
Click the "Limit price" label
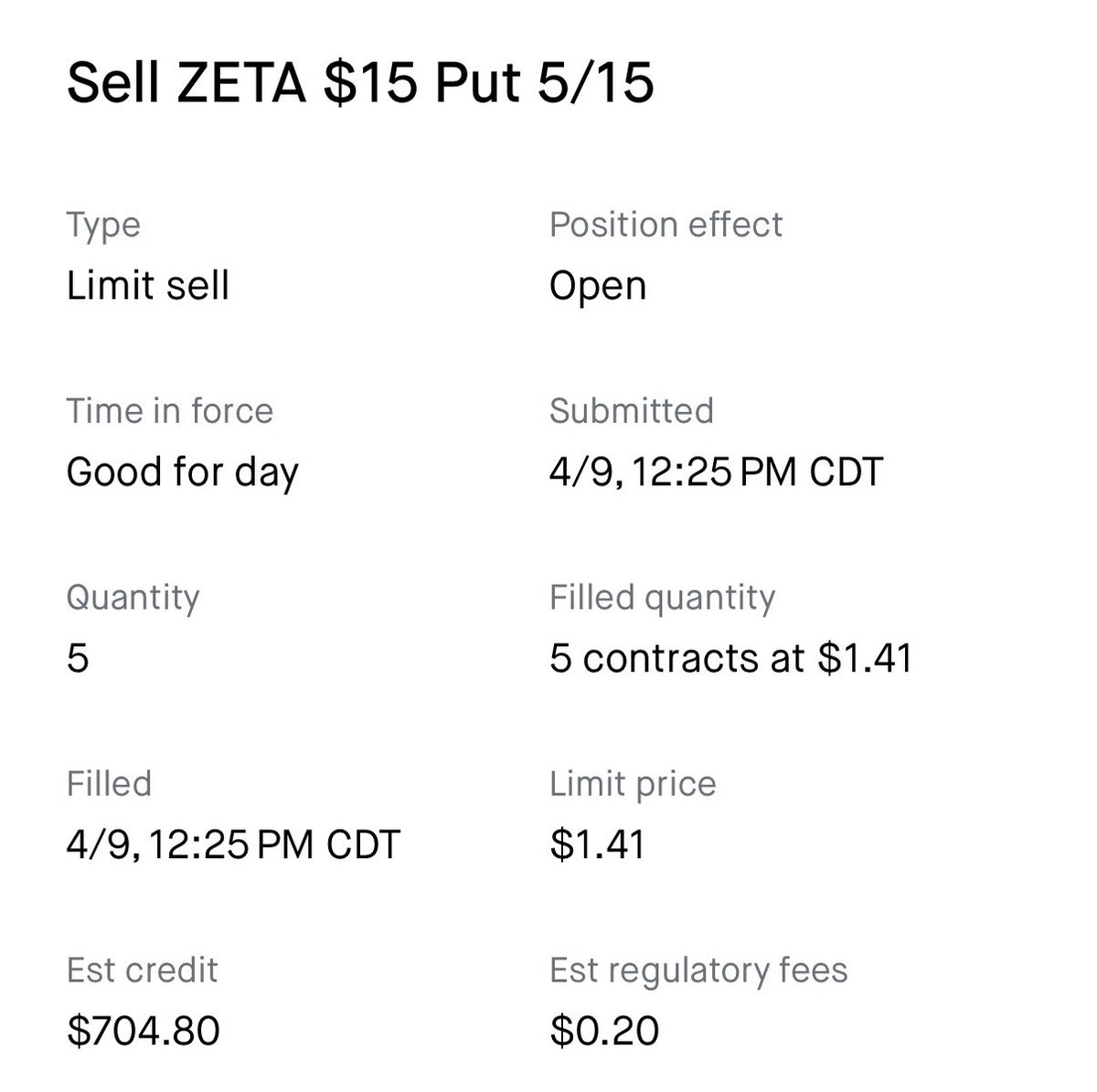[x=633, y=784]
